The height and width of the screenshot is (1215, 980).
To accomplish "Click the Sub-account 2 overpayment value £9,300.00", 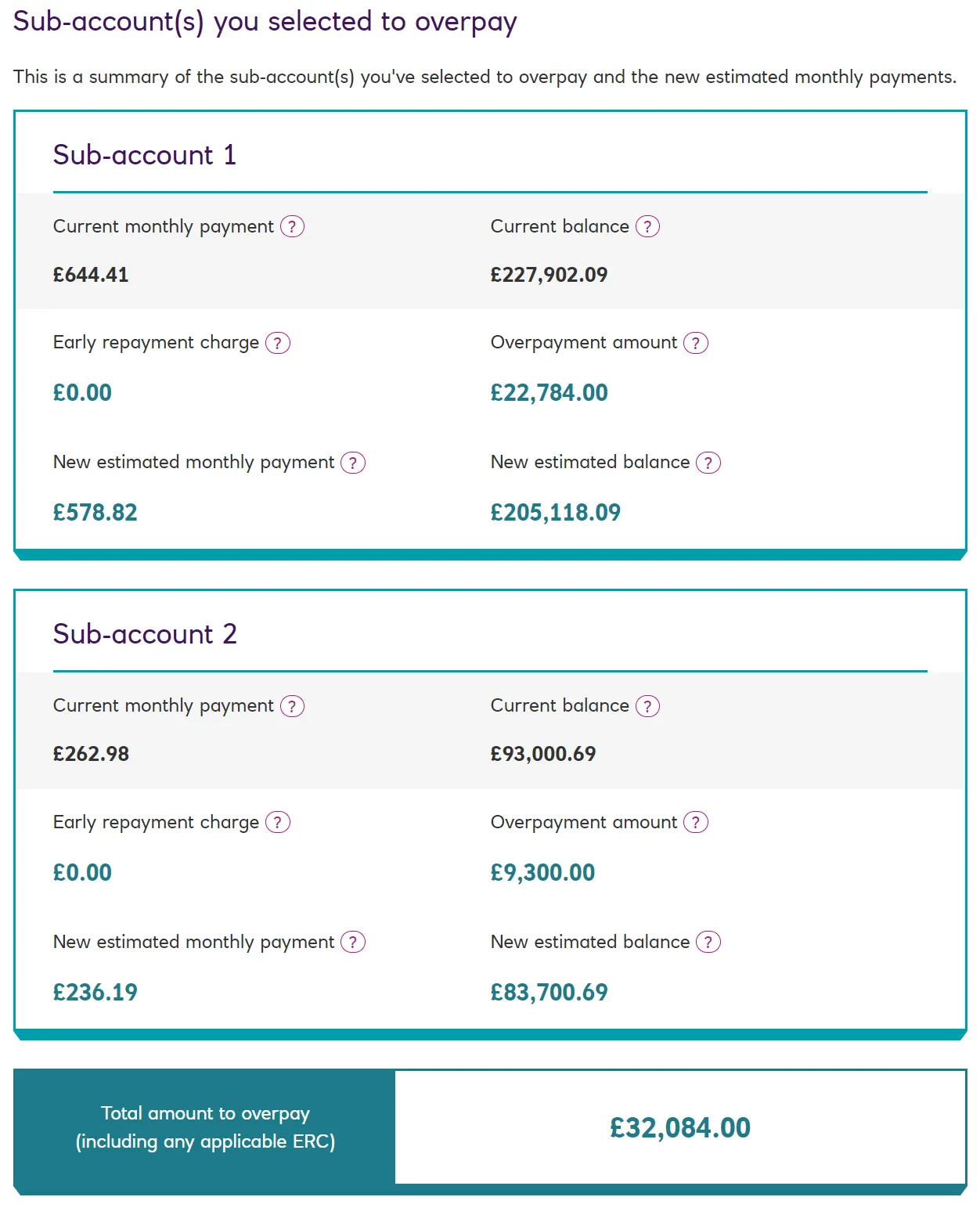I will coord(542,873).
